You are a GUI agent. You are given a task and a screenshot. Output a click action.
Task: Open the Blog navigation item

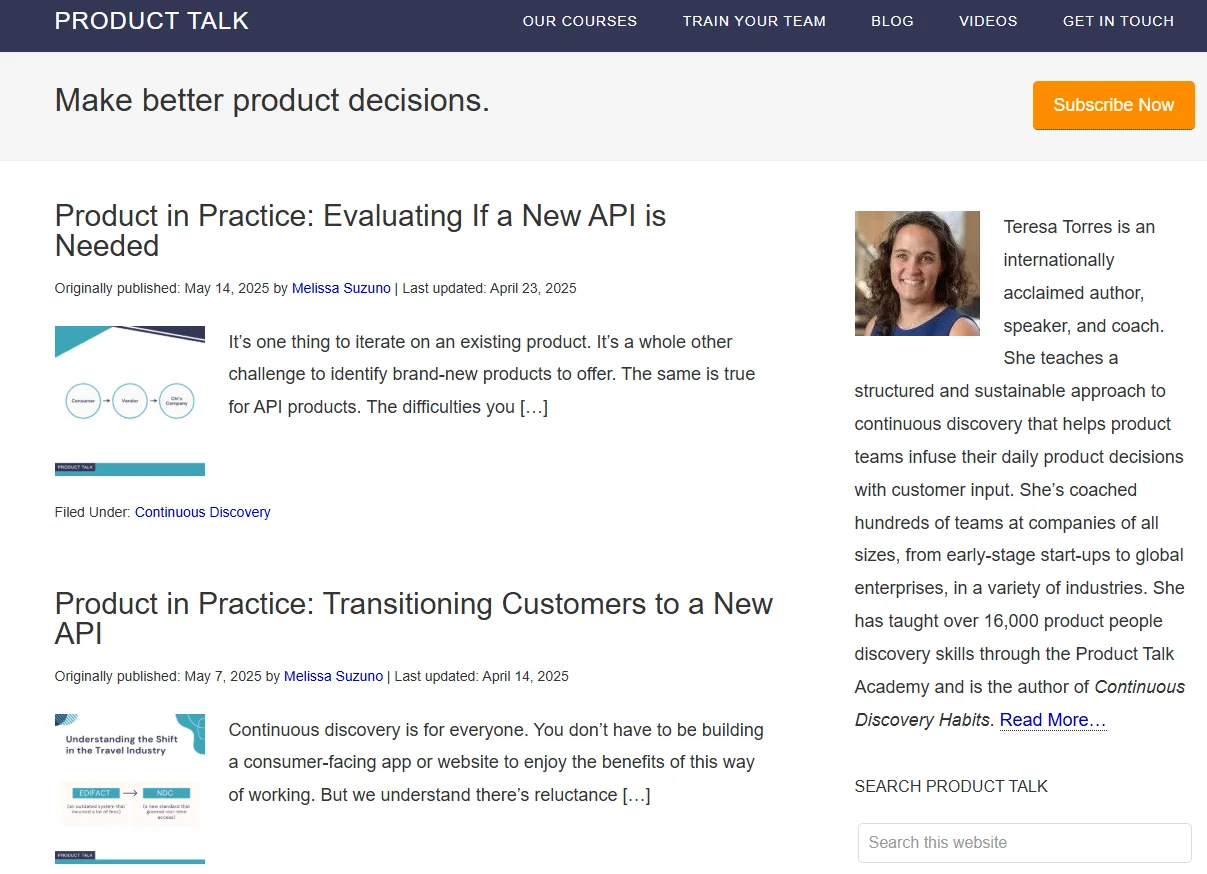[892, 21]
